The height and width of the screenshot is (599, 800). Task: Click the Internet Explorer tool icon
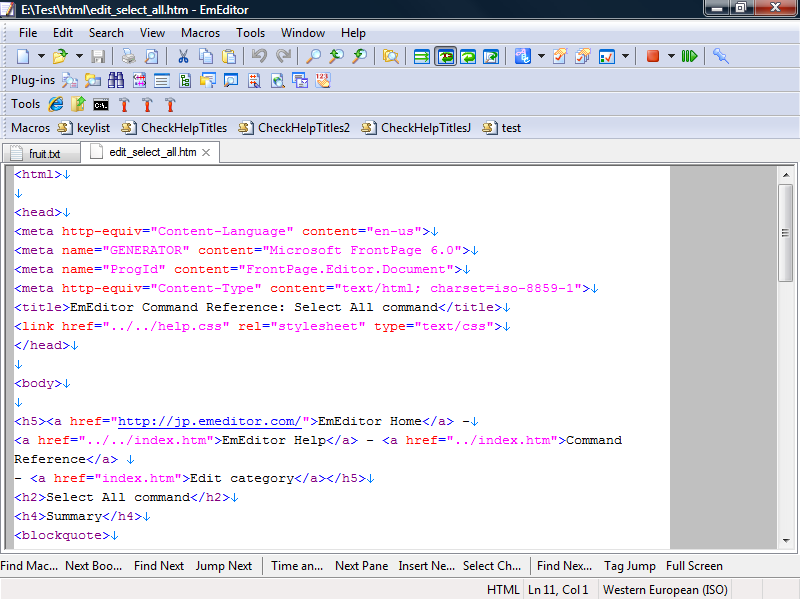[x=56, y=104]
